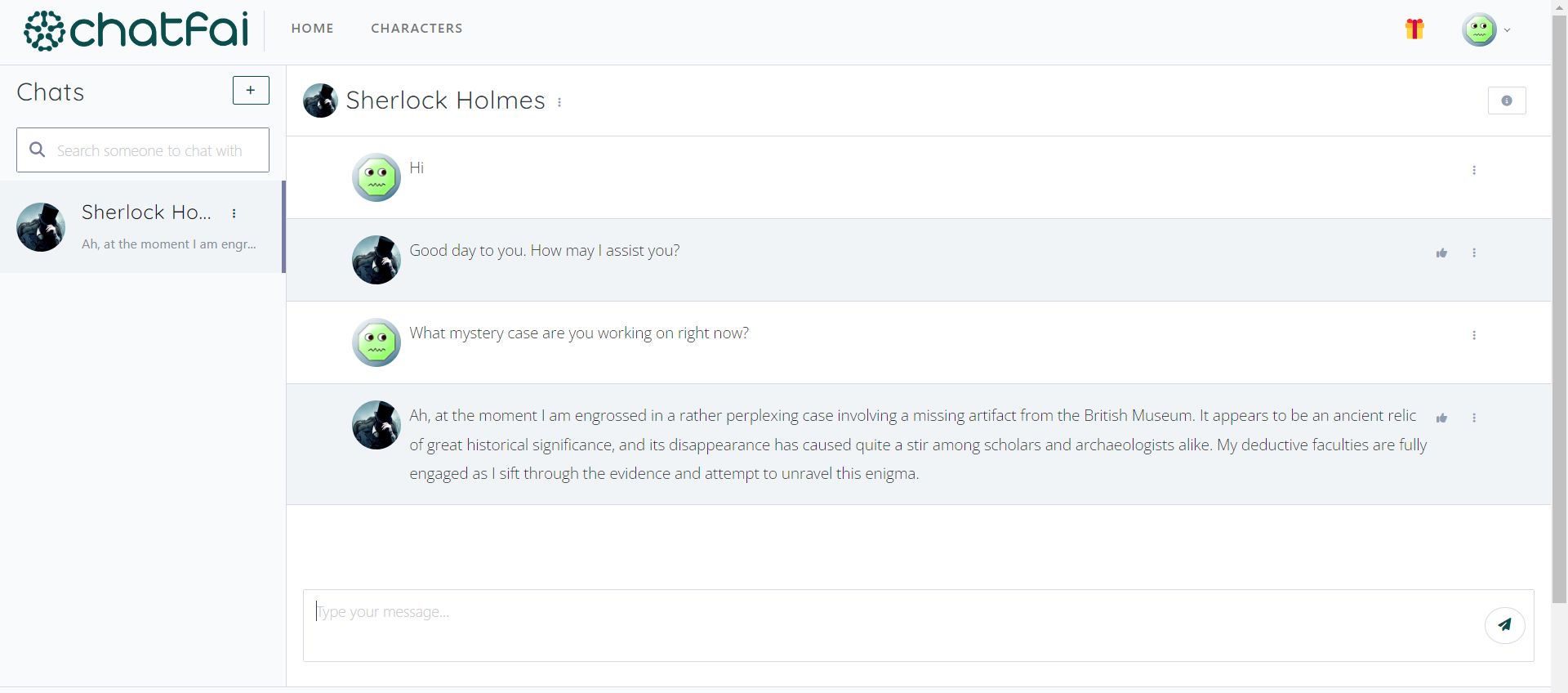Send the message with paper plane icon
1568x693 pixels.
coord(1504,625)
